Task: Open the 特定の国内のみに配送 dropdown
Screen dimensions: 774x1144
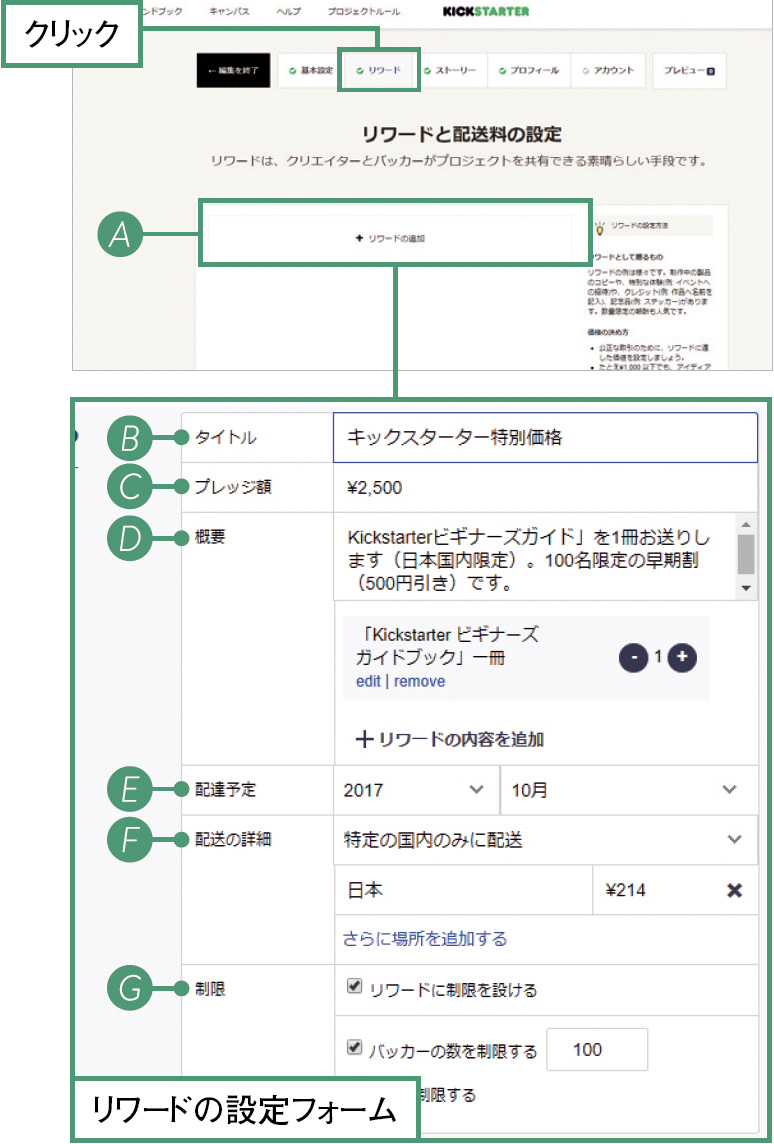Action: (546, 840)
